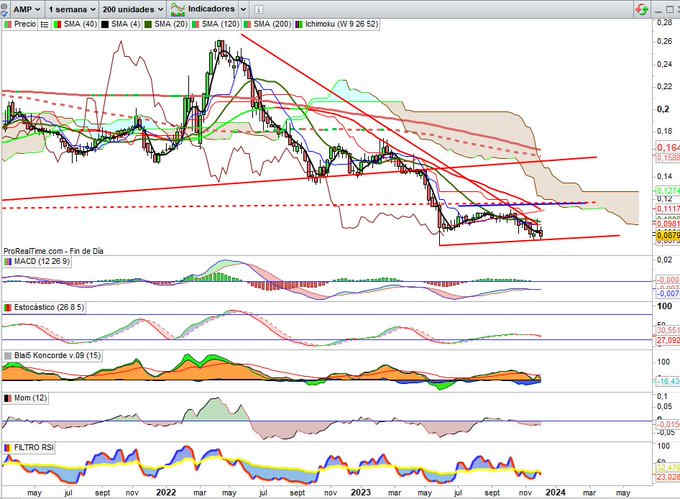
Task: Click the list icon beside Precio
Action: click(x=44, y=25)
